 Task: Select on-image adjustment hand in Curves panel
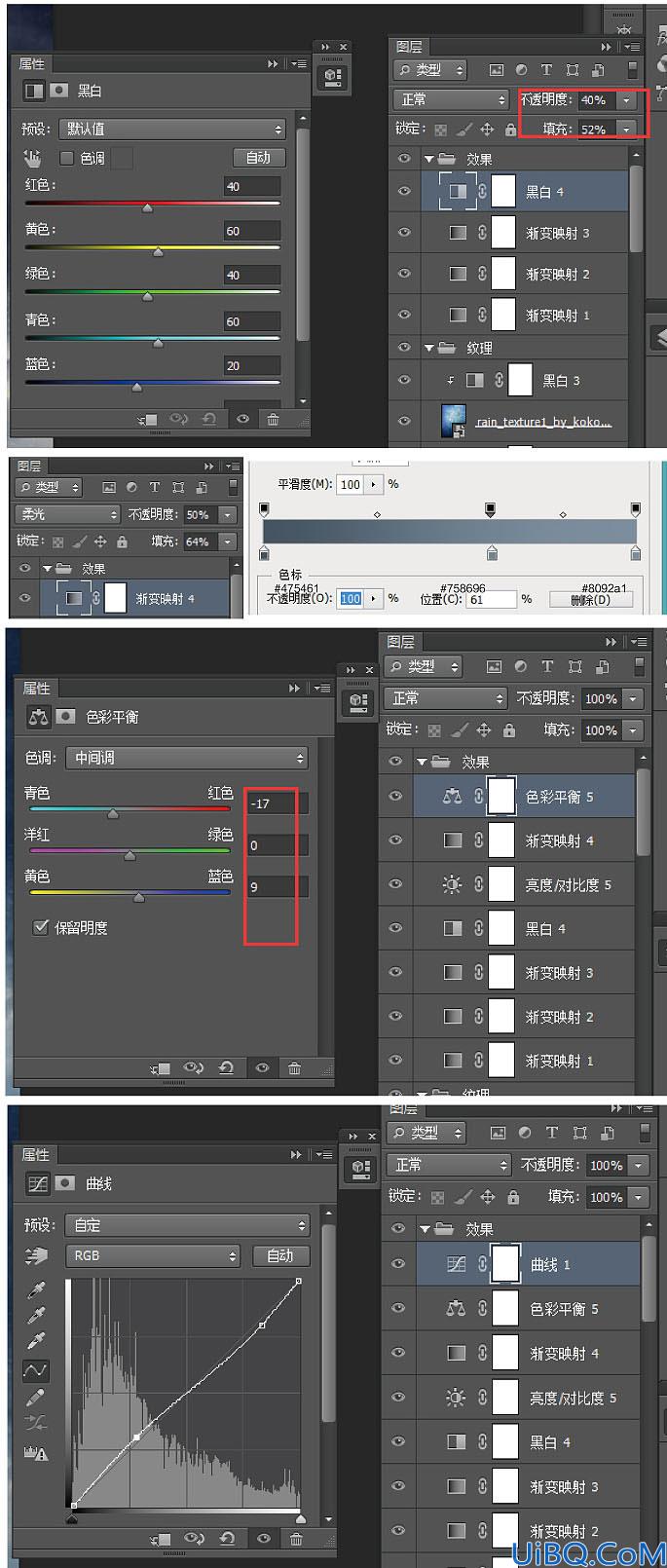pyautogui.click(x=36, y=1256)
